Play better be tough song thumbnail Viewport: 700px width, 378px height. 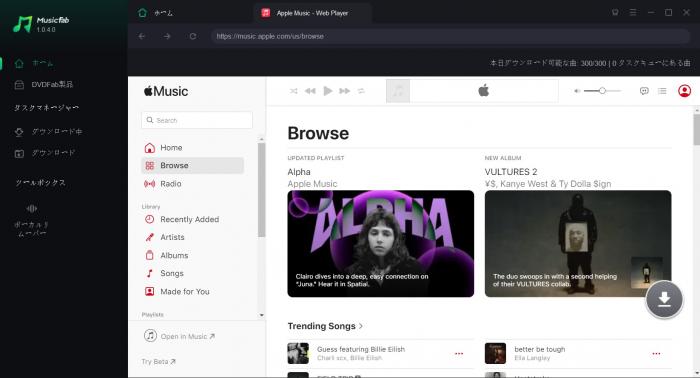tap(496, 353)
